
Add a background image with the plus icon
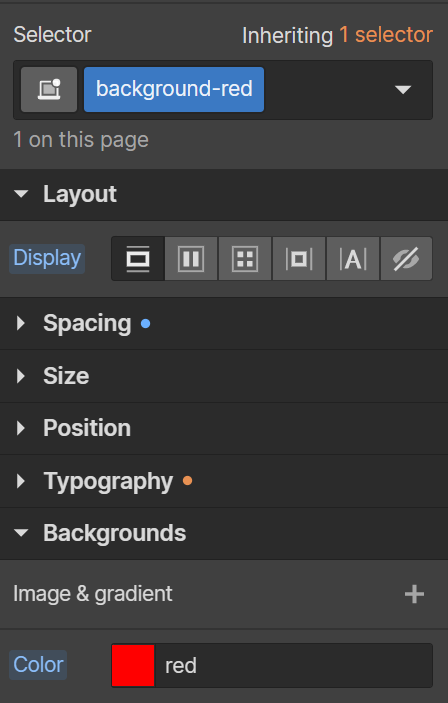[414, 594]
